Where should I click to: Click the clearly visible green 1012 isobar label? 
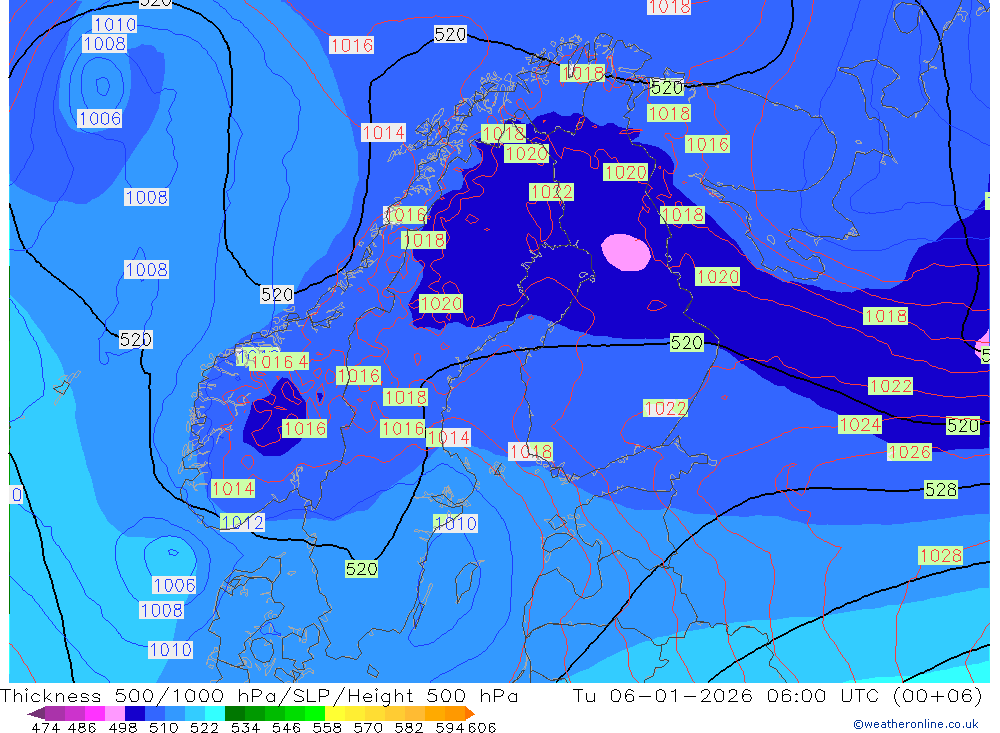point(242,522)
